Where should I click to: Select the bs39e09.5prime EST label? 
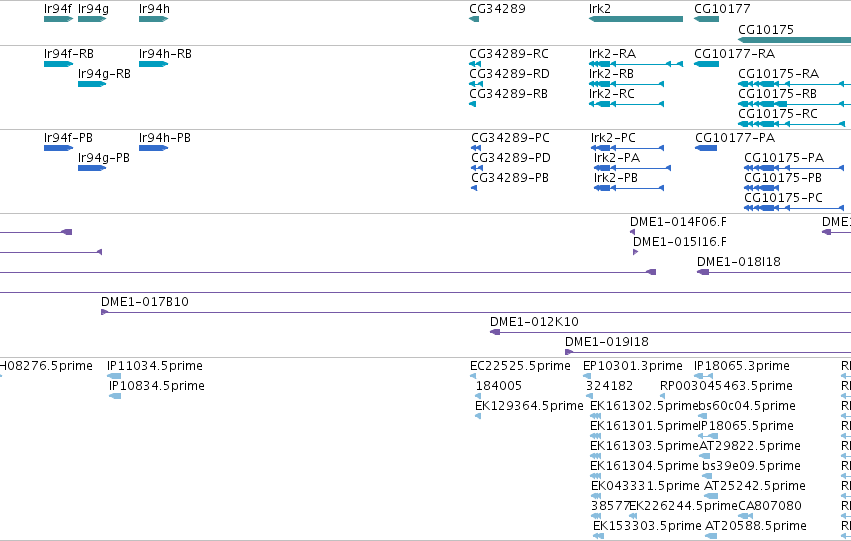click(752, 467)
